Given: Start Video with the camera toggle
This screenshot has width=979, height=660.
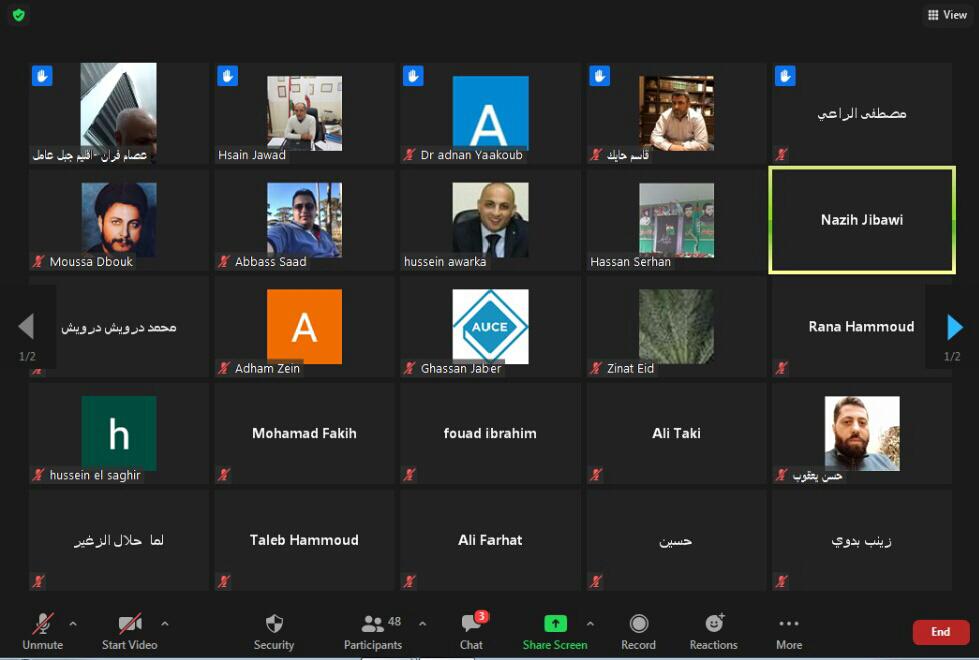Looking at the screenshot, I should (130, 630).
